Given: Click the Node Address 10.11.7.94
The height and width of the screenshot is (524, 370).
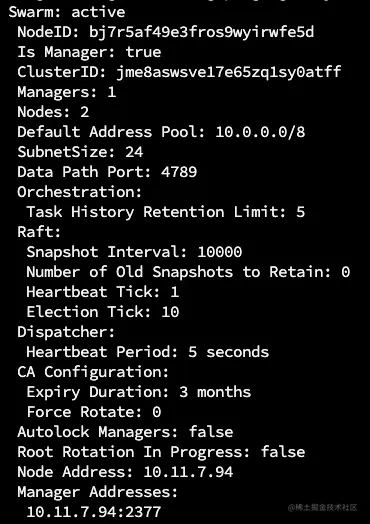Looking at the screenshot, I should pyautogui.click(x=188, y=472).
